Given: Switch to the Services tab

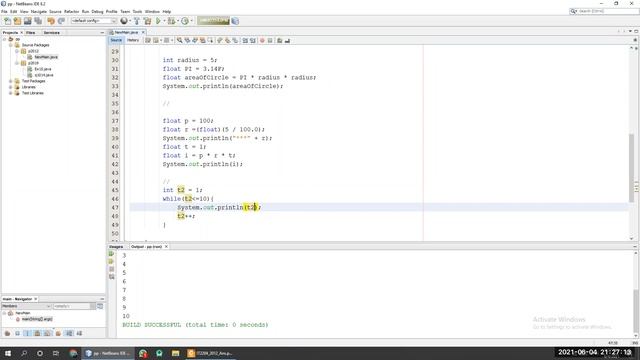Looking at the screenshot, I should pos(52,32).
